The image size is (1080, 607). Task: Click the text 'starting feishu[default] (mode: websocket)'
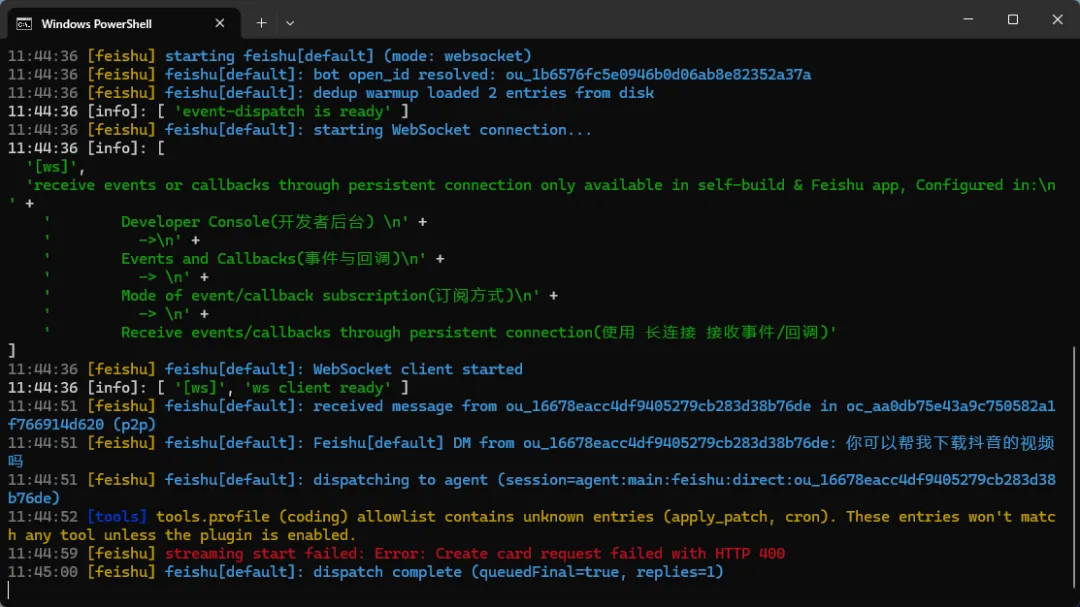point(348,56)
